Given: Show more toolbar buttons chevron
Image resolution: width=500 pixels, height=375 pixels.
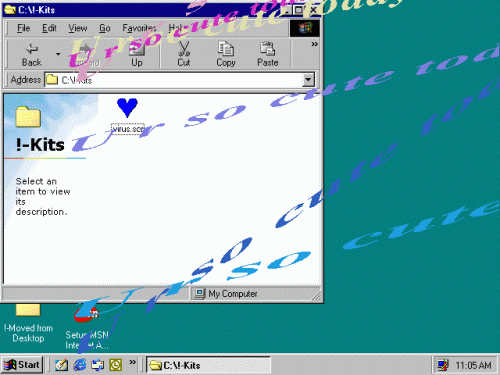Looking at the screenshot, I should (x=314, y=44).
